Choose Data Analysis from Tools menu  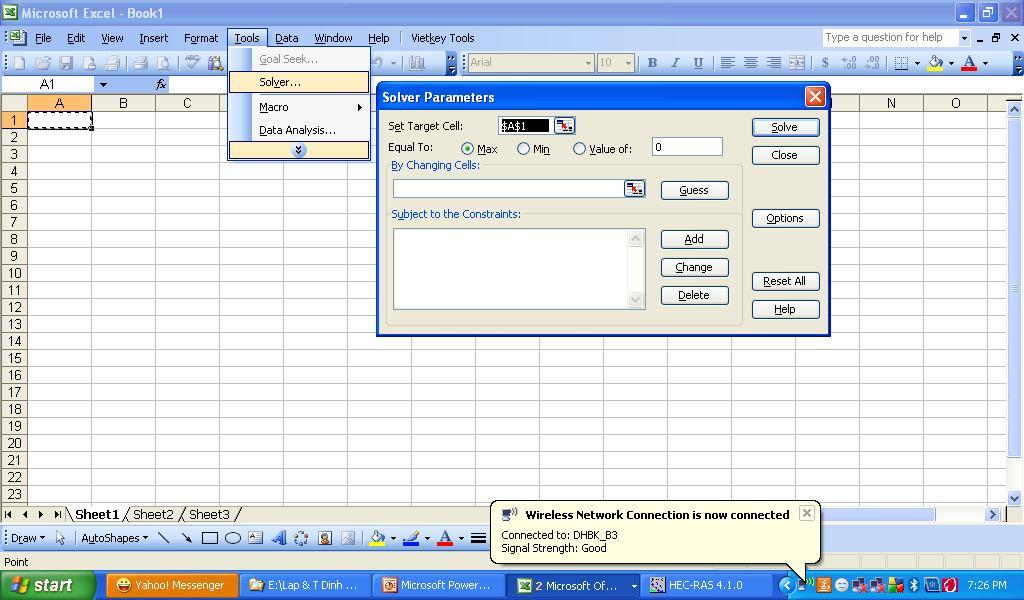[x=298, y=130]
